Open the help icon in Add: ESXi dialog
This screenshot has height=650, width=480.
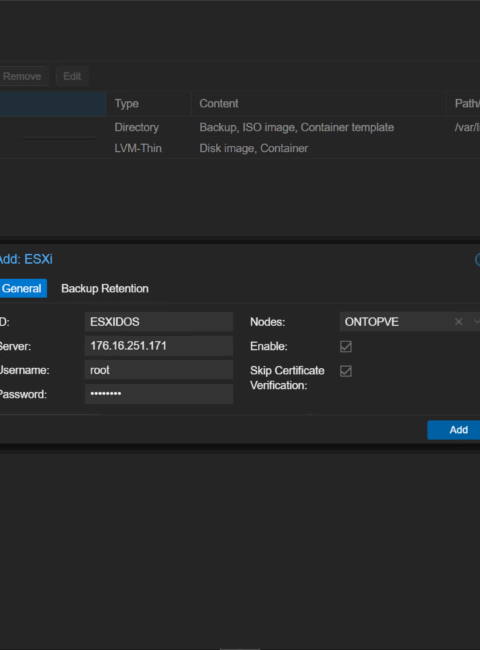[478, 260]
